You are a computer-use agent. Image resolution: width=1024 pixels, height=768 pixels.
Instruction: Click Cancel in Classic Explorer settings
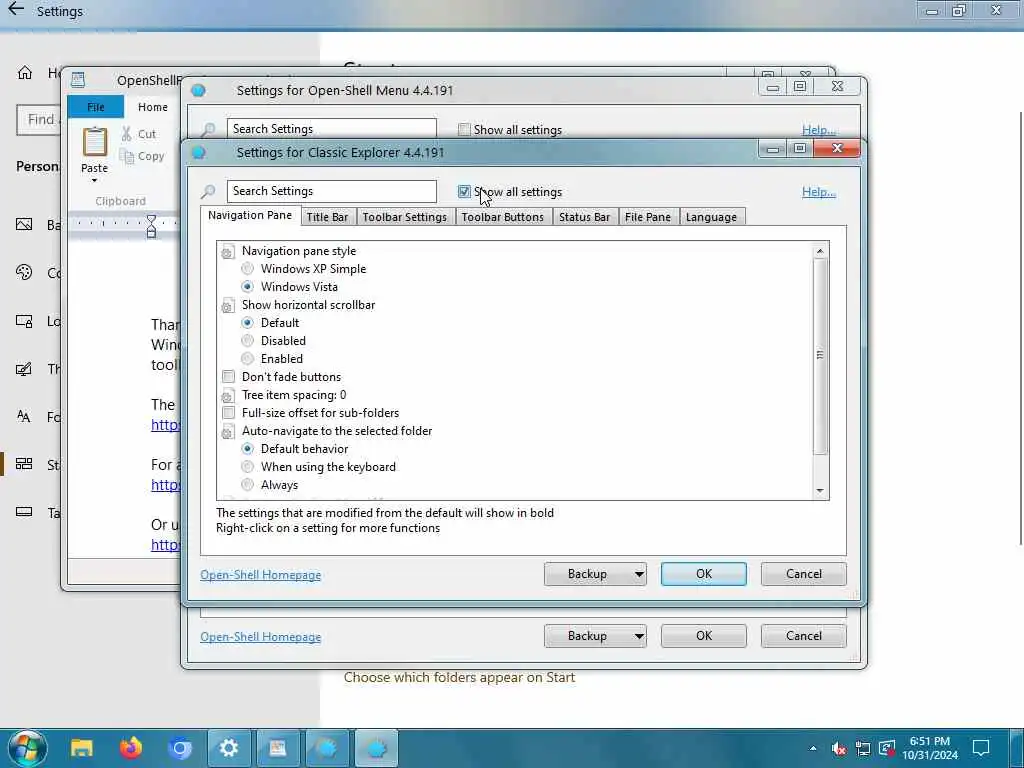pyautogui.click(x=803, y=574)
